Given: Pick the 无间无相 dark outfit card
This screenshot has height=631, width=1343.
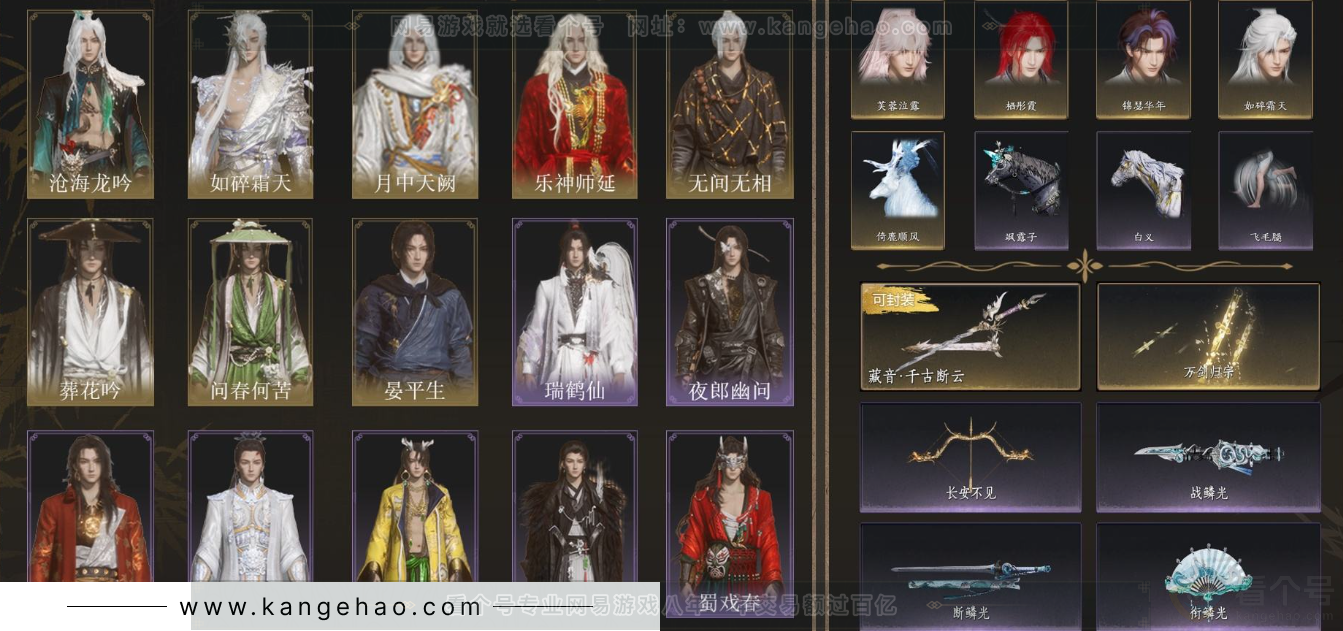Looking at the screenshot, I should pyautogui.click(x=730, y=105).
